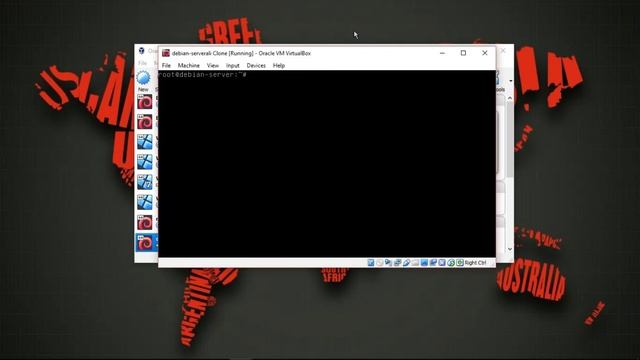Image resolution: width=640 pixels, height=360 pixels.
Task: Open the Input menu
Action: click(233, 65)
